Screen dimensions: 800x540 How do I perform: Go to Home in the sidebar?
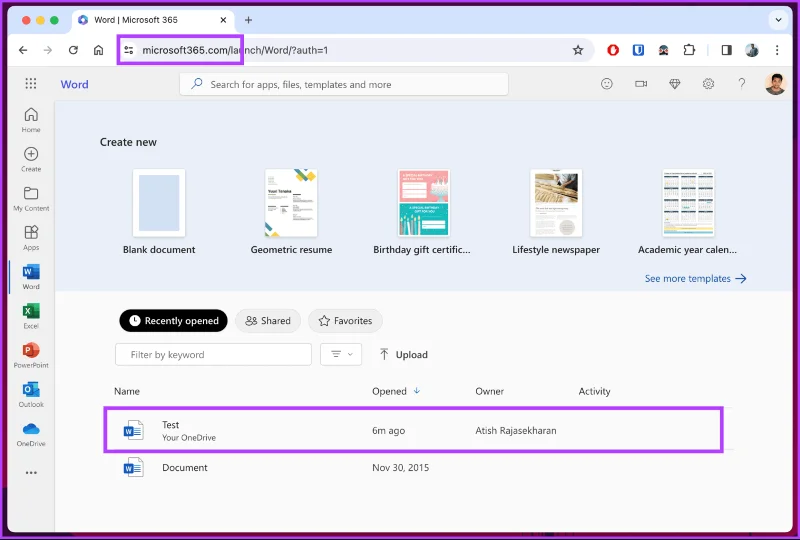pyautogui.click(x=31, y=120)
